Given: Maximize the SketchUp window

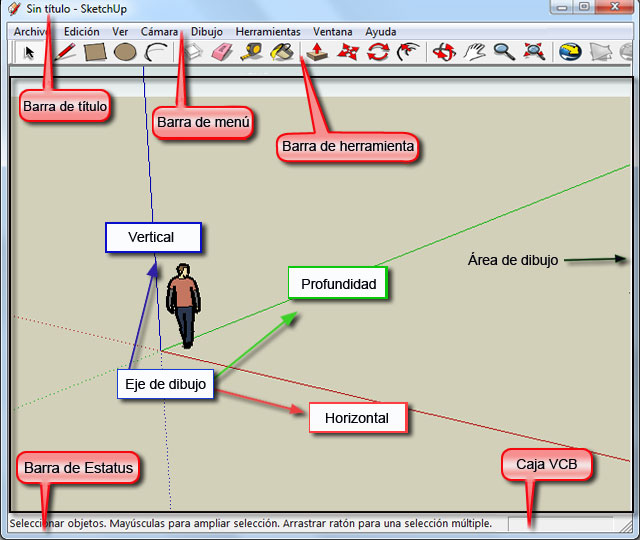Looking at the screenshot, I should pos(584,7).
